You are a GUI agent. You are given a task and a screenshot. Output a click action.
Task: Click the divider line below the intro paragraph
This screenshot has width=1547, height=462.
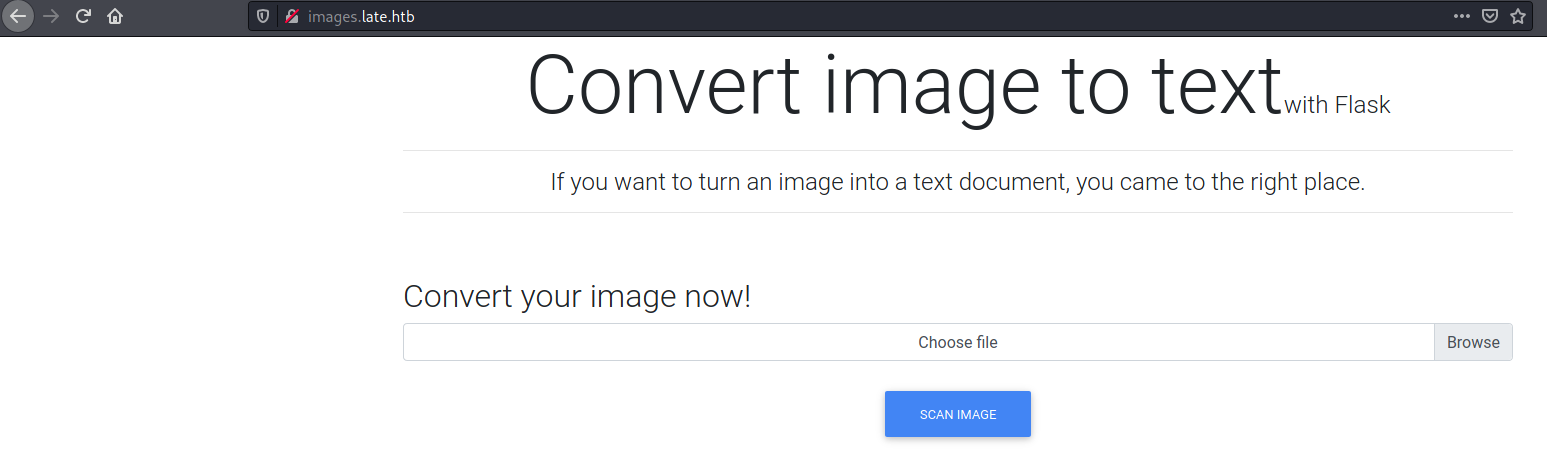coord(957,212)
